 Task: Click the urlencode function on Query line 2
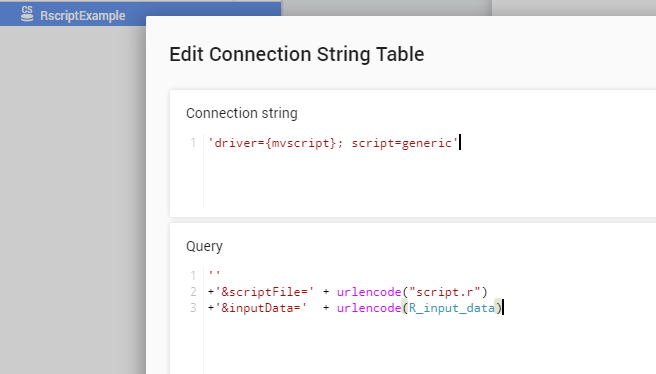click(x=369, y=292)
